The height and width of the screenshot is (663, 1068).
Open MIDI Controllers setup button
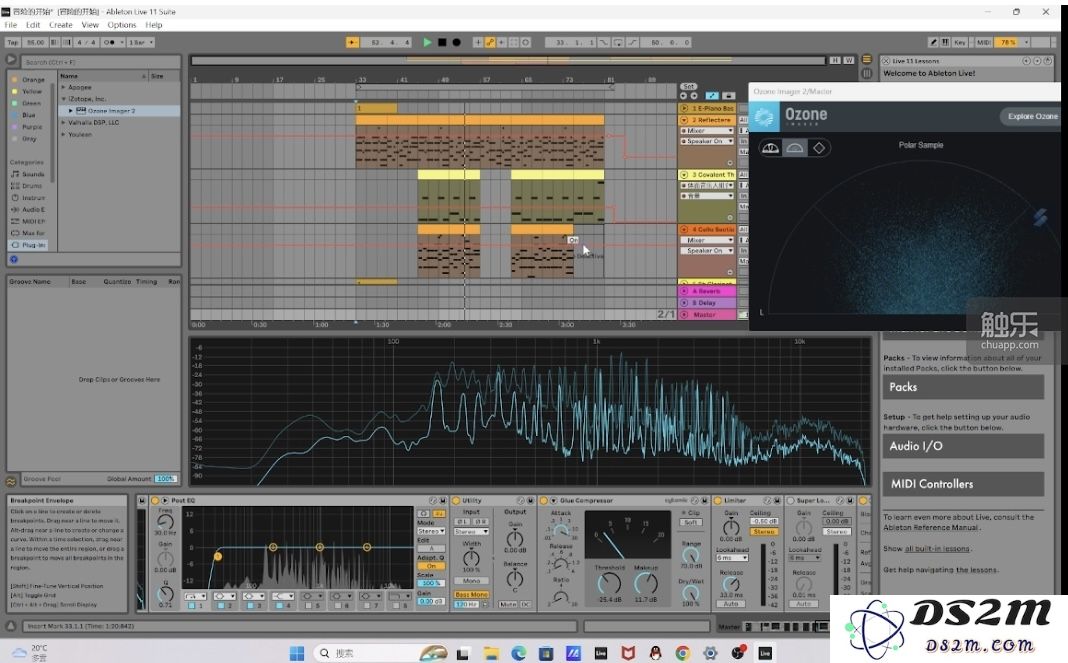[x=962, y=484]
